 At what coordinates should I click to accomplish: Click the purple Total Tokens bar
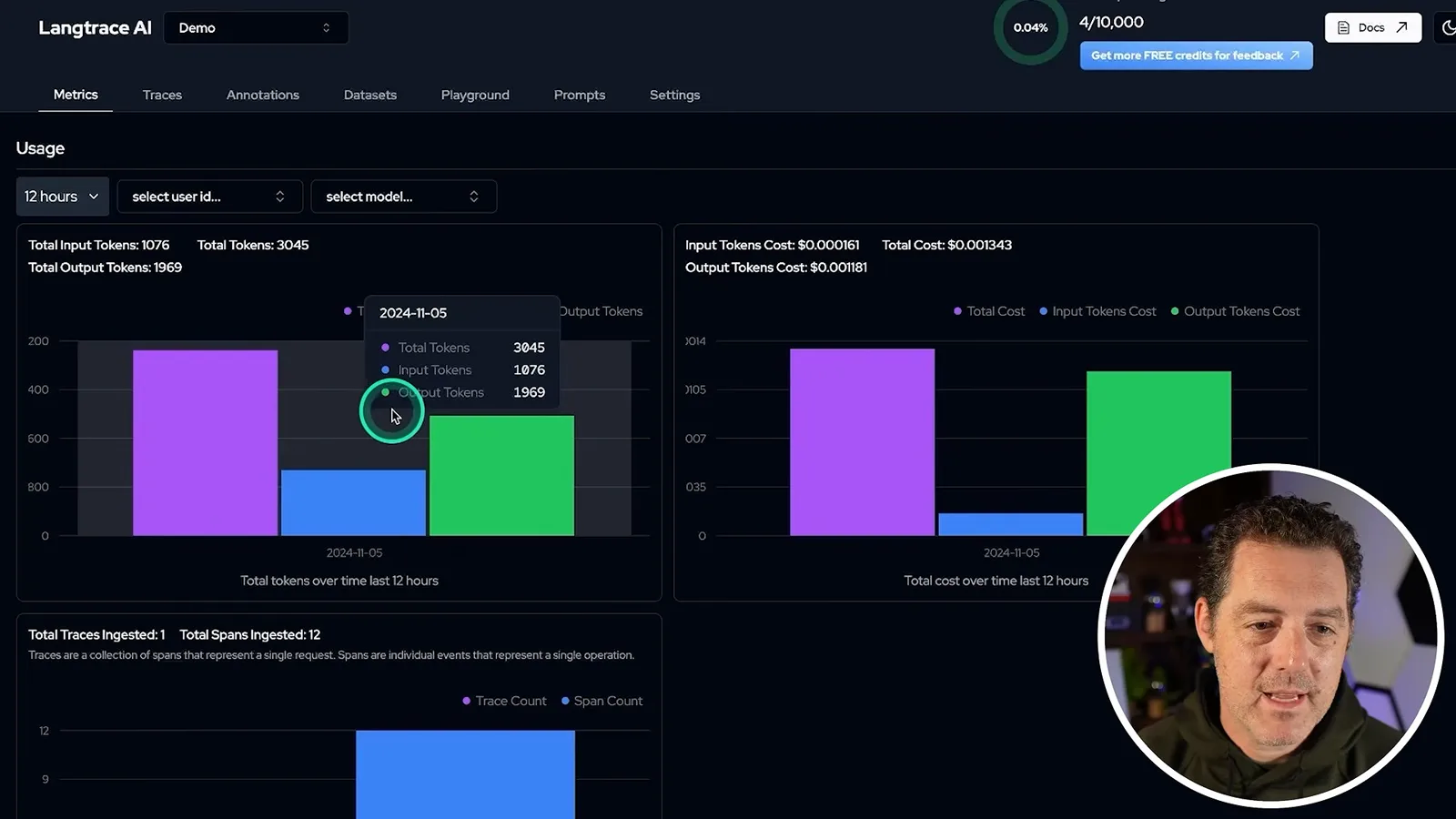pyautogui.click(x=205, y=443)
